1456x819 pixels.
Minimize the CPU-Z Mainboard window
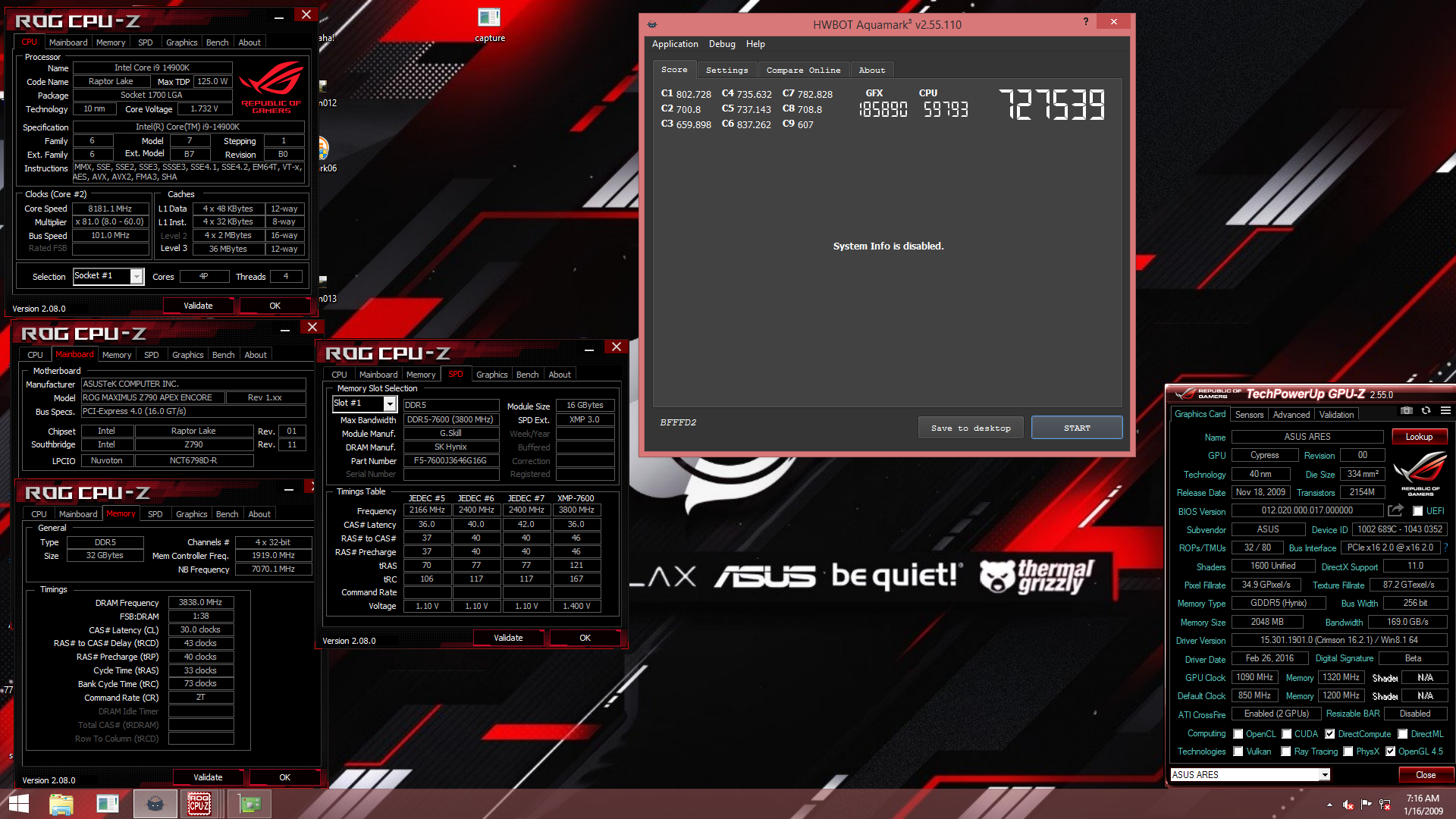(285, 328)
